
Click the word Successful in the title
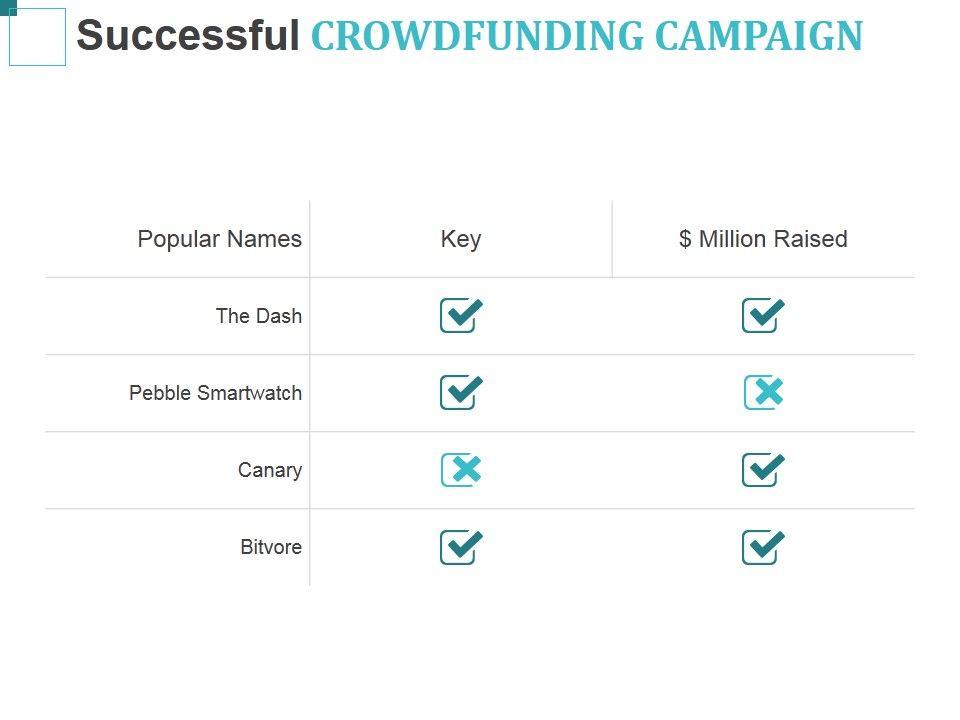click(188, 36)
